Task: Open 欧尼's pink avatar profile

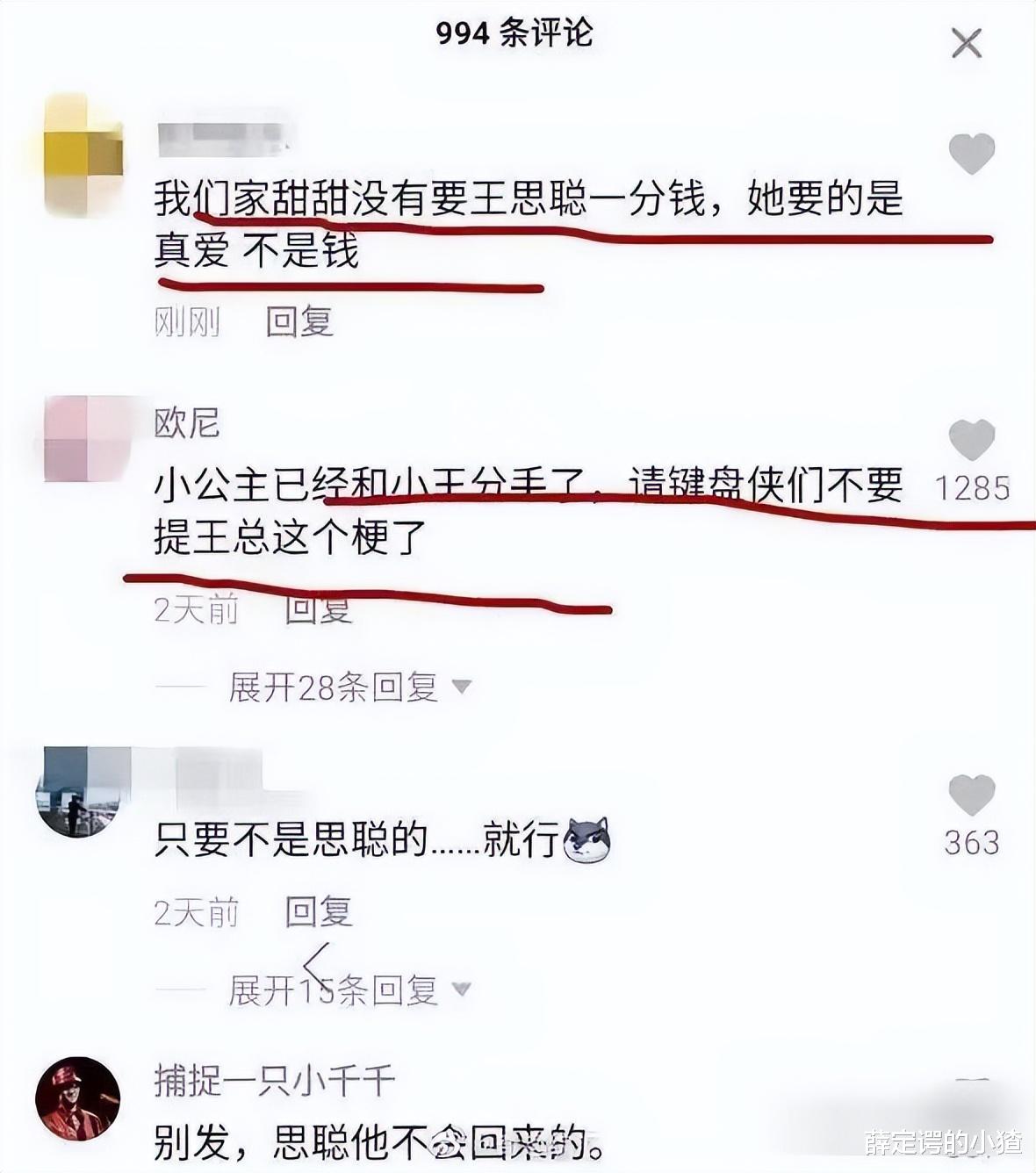Action: (x=84, y=438)
